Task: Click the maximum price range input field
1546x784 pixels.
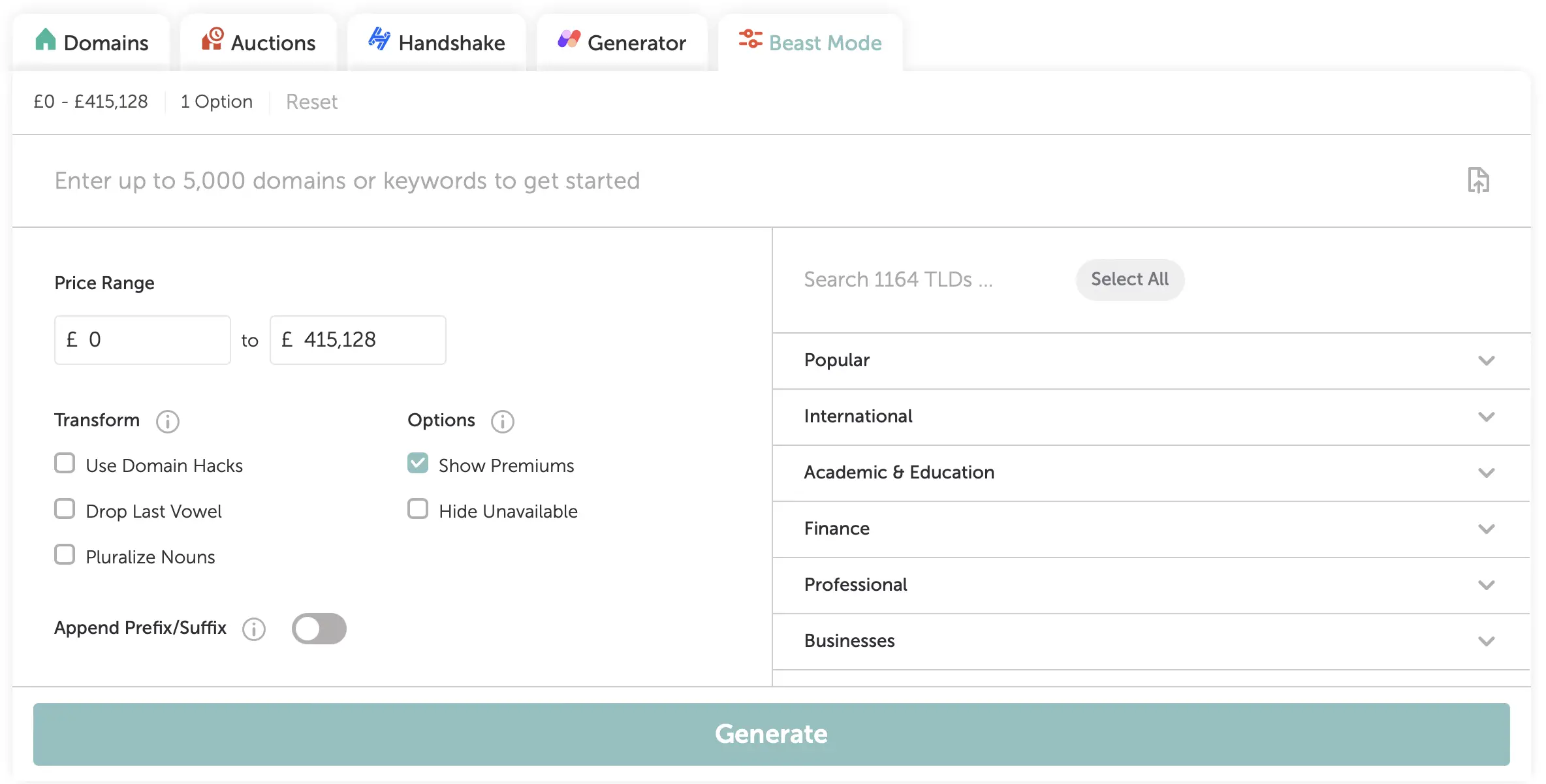Action: pos(358,339)
